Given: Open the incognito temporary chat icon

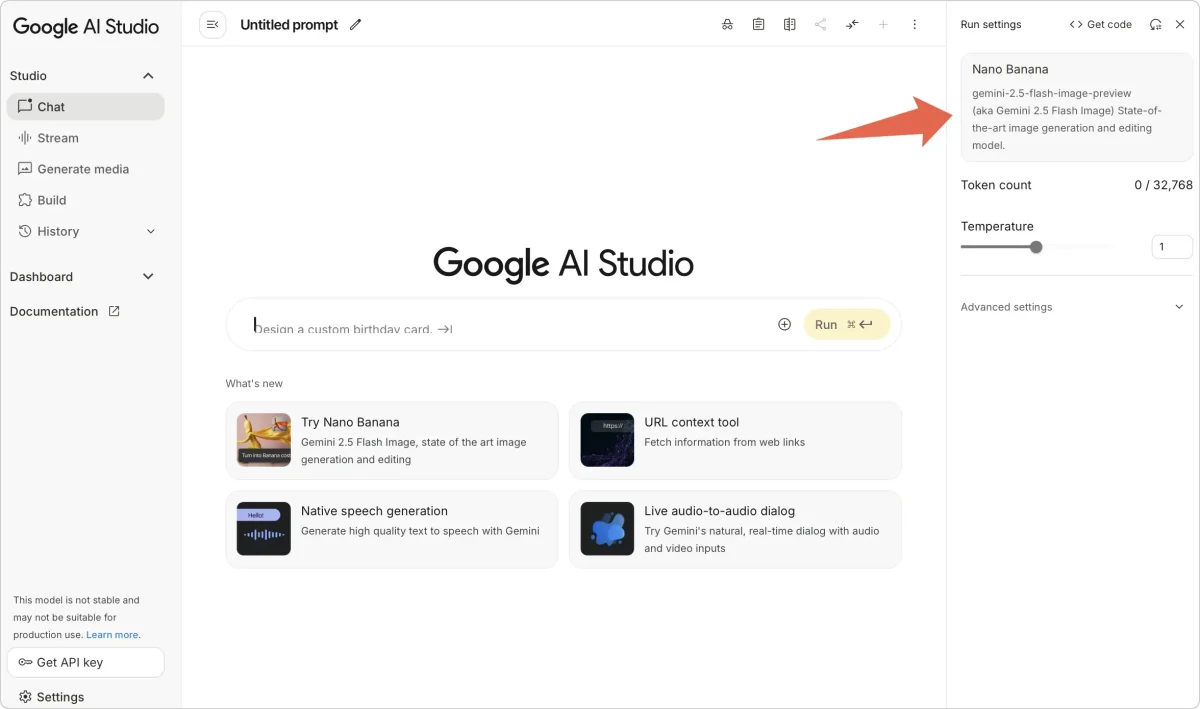Looking at the screenshot, I should tap(727, 24).
